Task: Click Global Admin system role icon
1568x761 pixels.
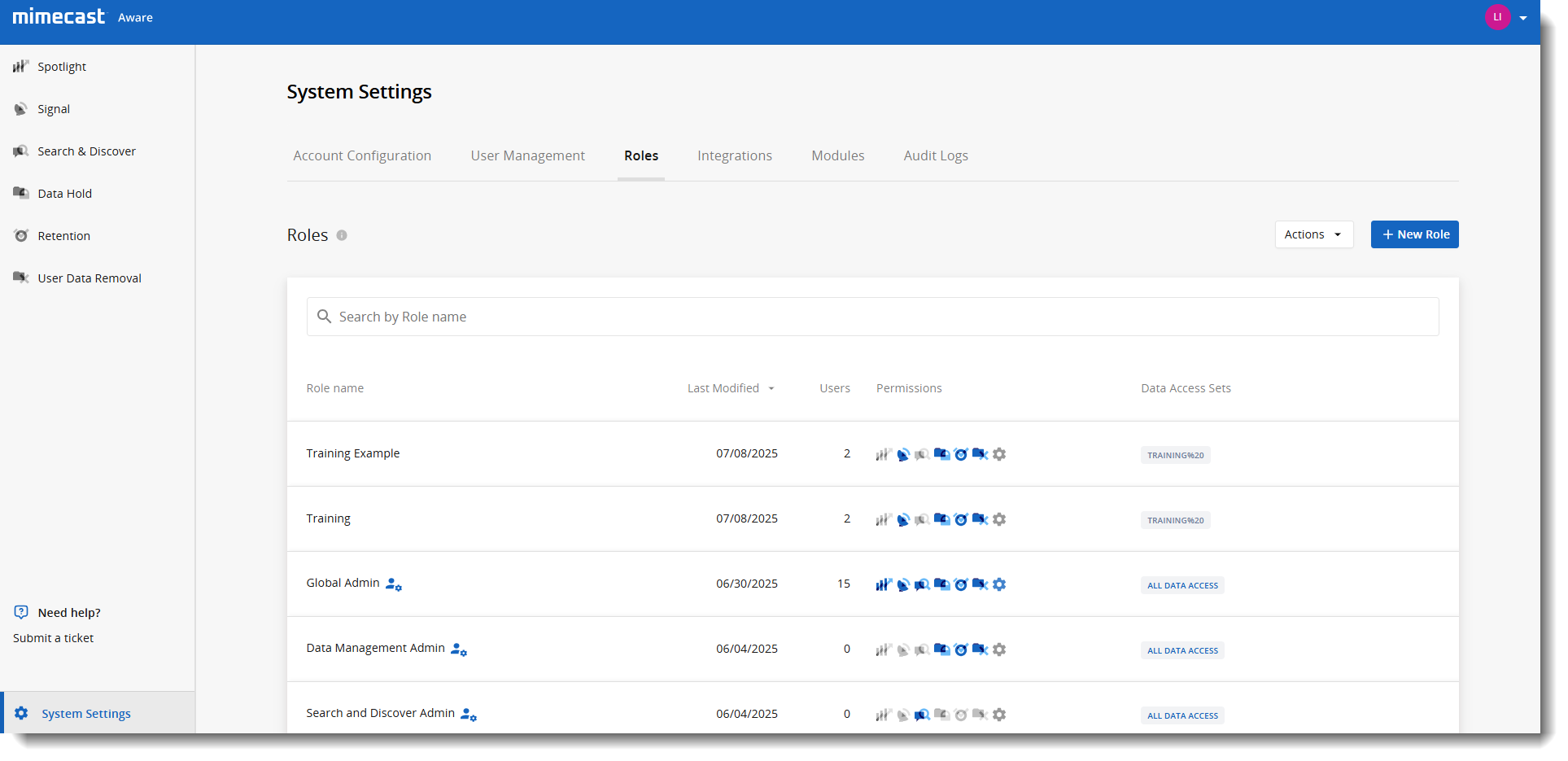Action: coord(394,584)
